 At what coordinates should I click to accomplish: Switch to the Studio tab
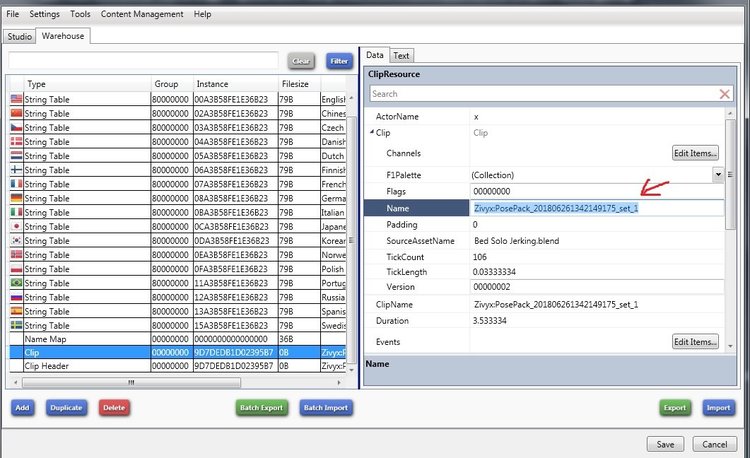pyautogui.click(x=20, y=37)
